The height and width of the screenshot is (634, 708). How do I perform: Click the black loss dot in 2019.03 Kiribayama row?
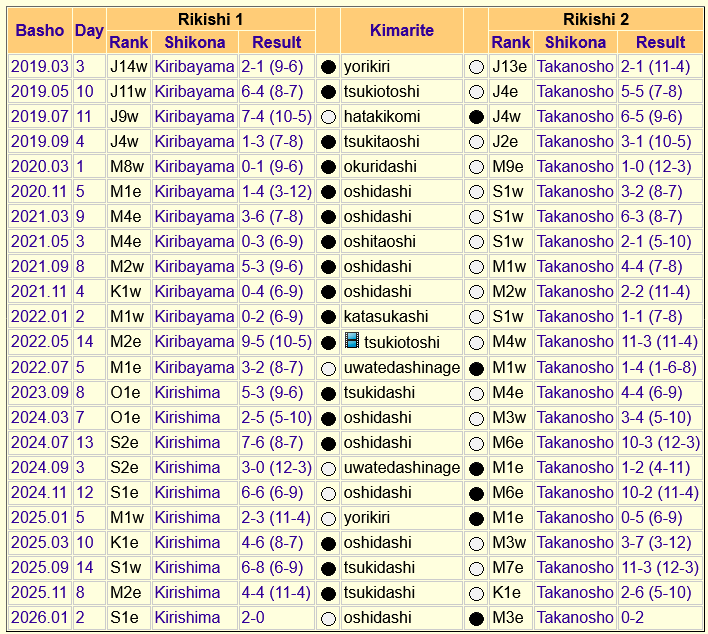(x=328, y=67)
